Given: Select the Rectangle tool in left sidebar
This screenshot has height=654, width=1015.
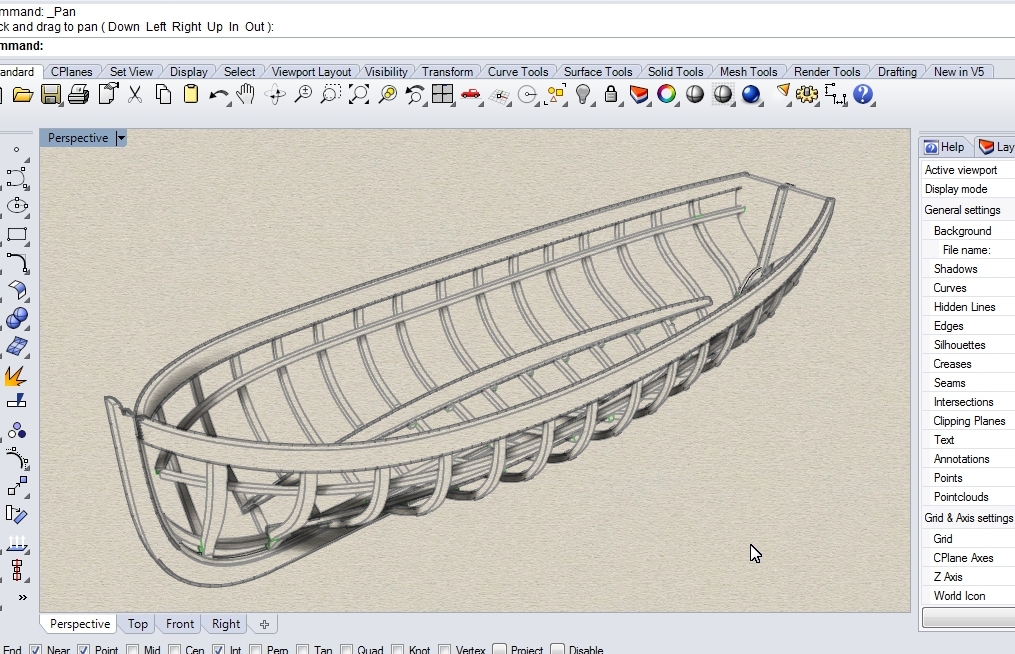Looking at the screenshot, I should pos(17,235).
